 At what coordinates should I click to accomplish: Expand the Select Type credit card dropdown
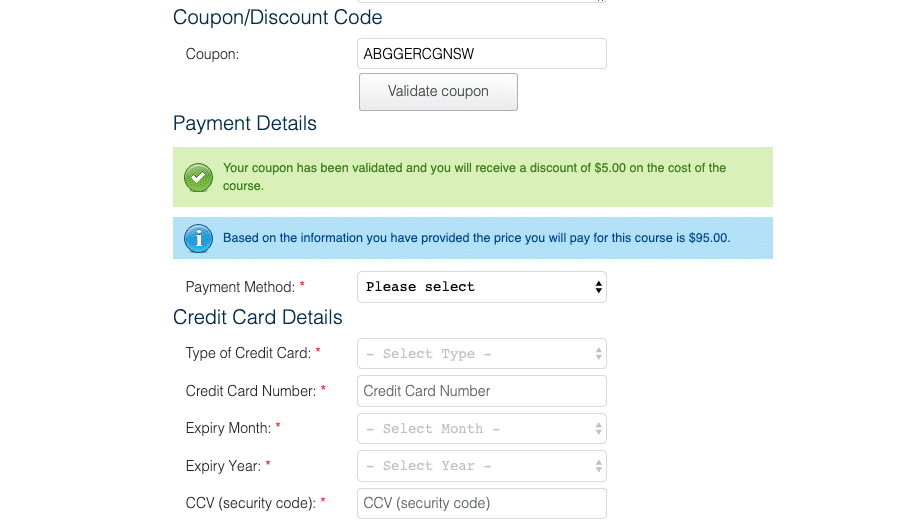pos(482,354)
